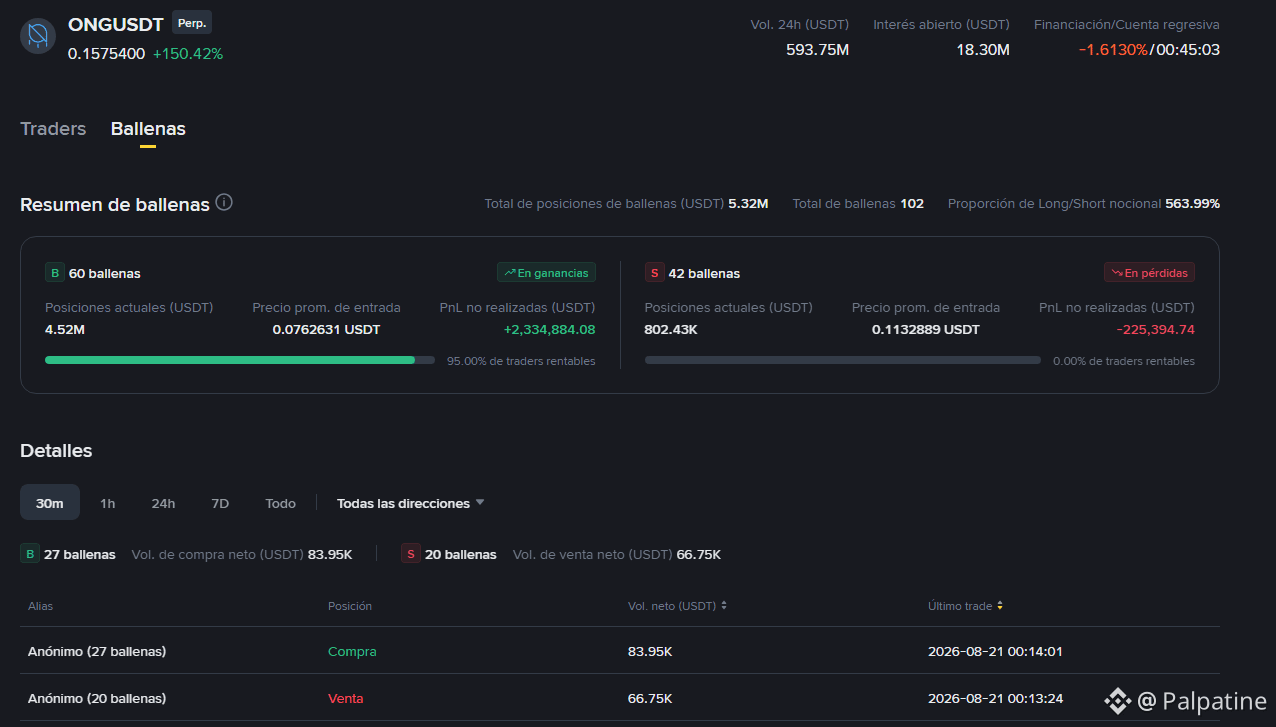Click the 593.75M 24h volume value
1276x727 pixels.
[x=817, y=49]
